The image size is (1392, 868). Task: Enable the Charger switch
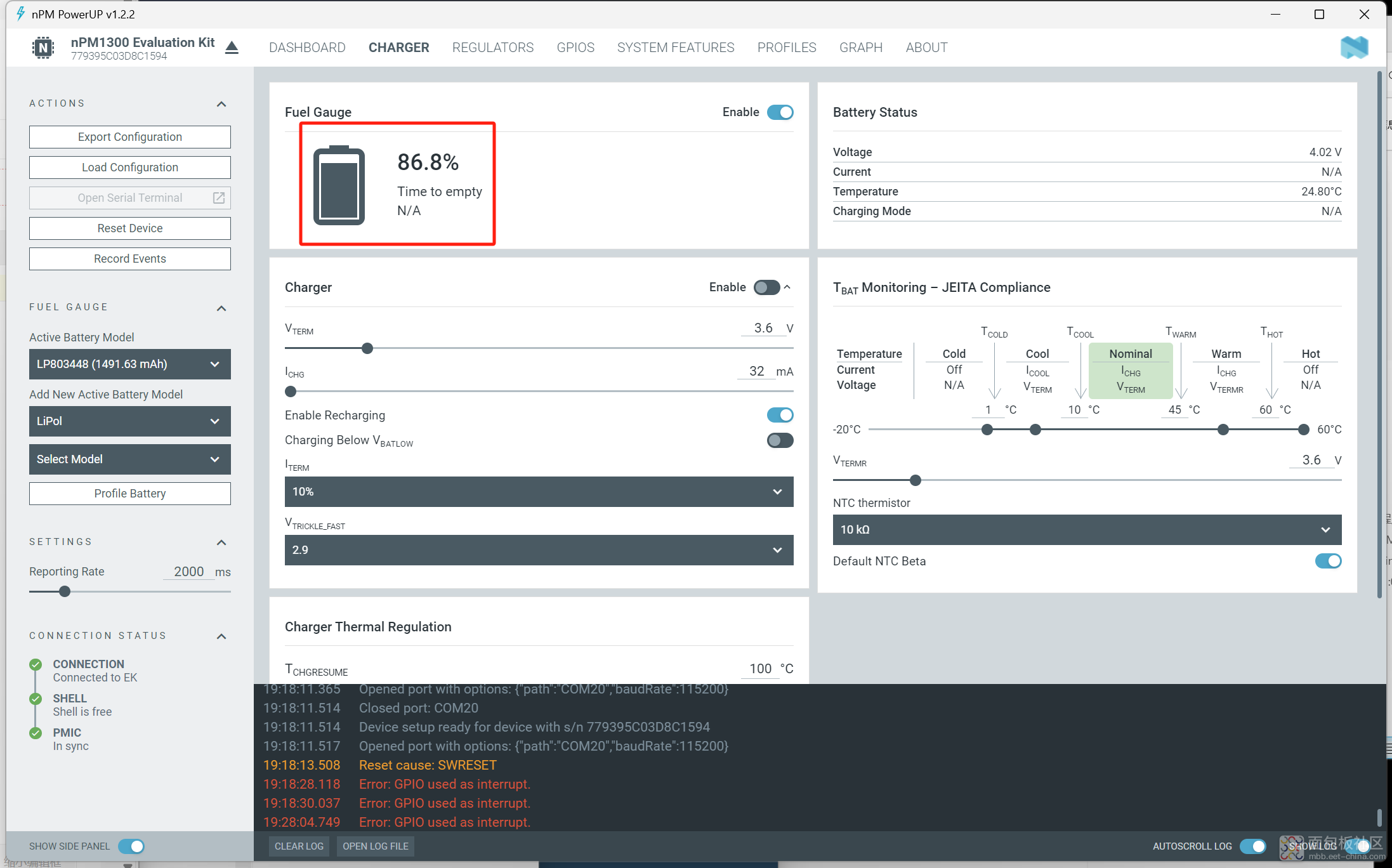click(x=766, y=287)
